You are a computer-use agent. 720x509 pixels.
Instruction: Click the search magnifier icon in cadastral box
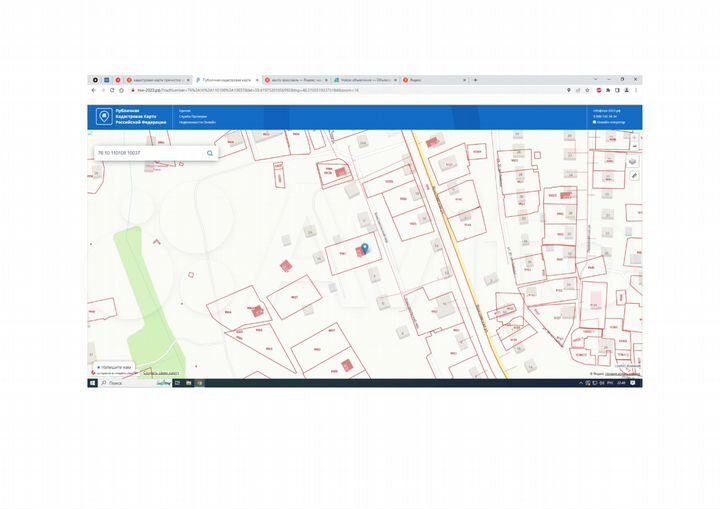(x=210, y=153)
